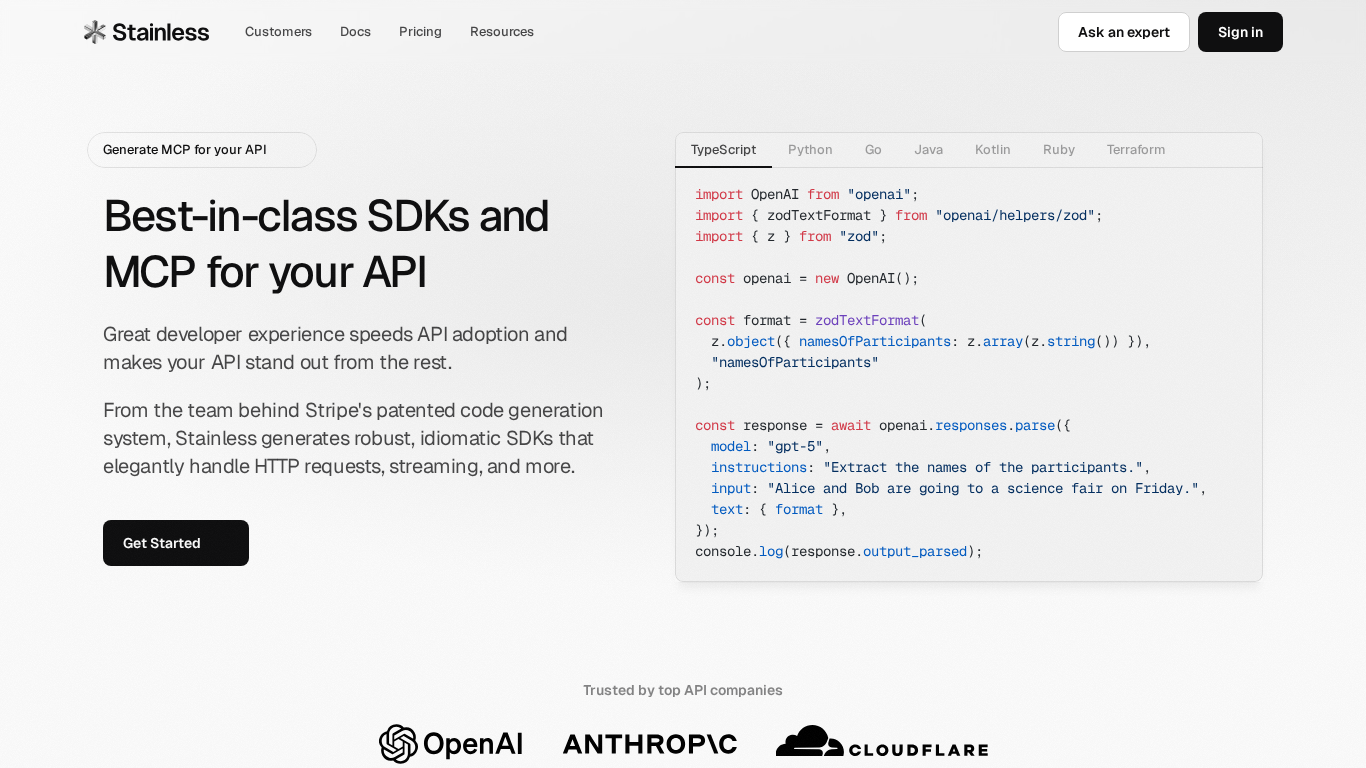This screenshot has height=768, width=1366.
Task: Switch to the Go code tab
Action: point(873,150)
